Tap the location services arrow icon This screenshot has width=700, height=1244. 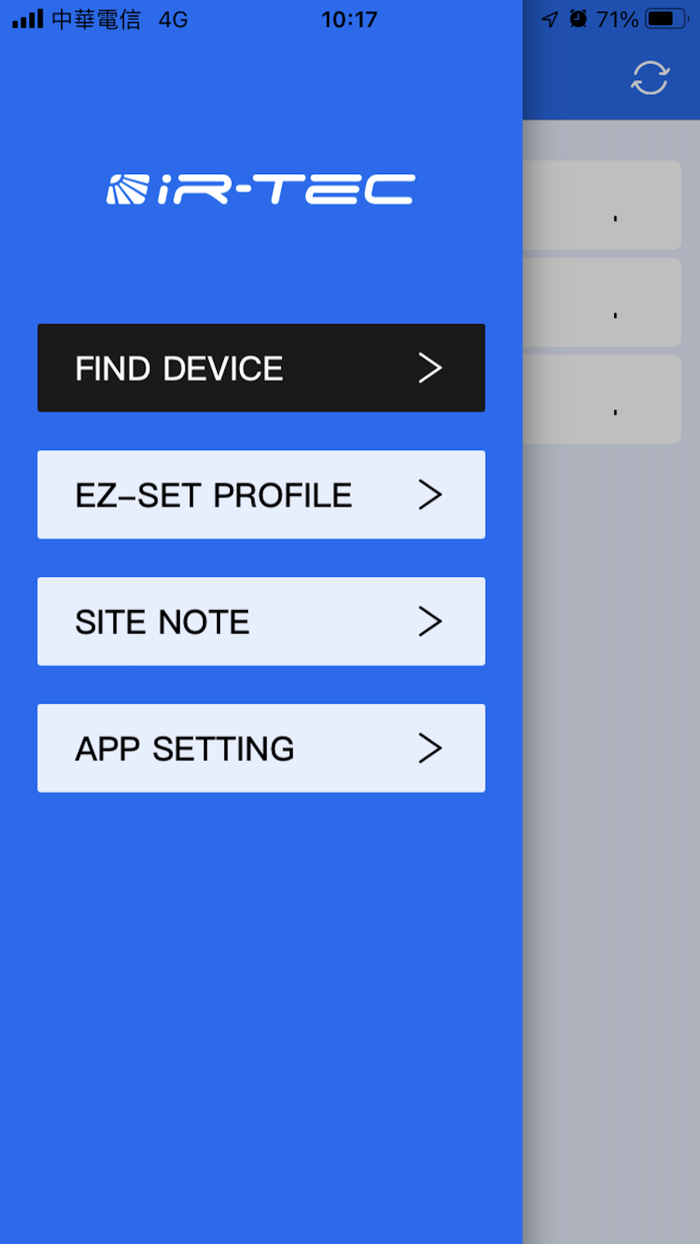(x=548, y=18)
